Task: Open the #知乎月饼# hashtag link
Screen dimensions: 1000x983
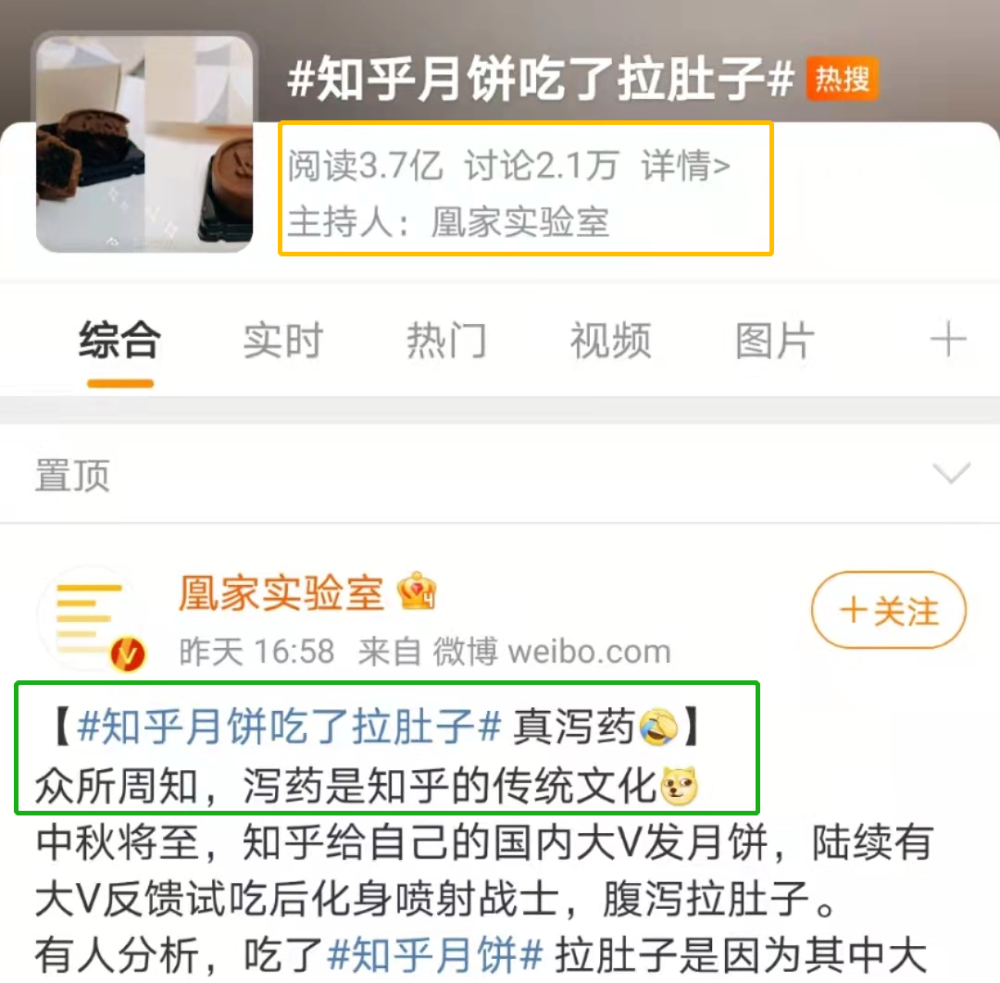Action: tap(435, 955)
